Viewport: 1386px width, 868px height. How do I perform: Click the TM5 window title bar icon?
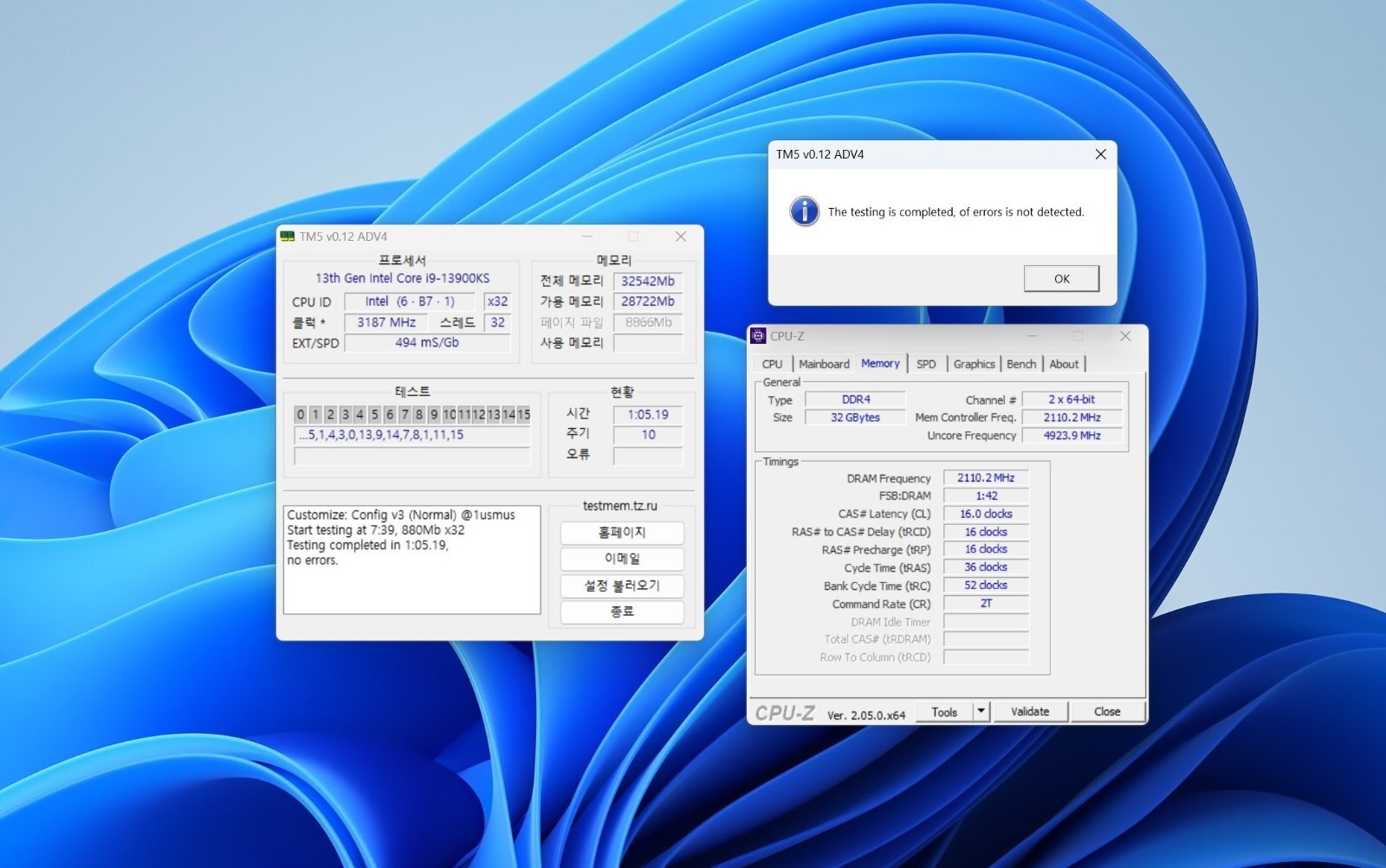(288, 236)
